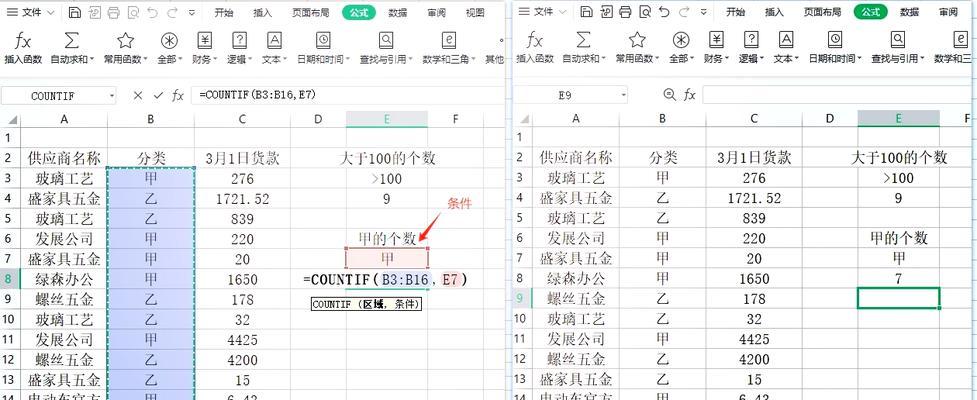Screen dimensions: 977x400
Task: Click Print Preview icon in right window toolbar
Action: [645, 12]
